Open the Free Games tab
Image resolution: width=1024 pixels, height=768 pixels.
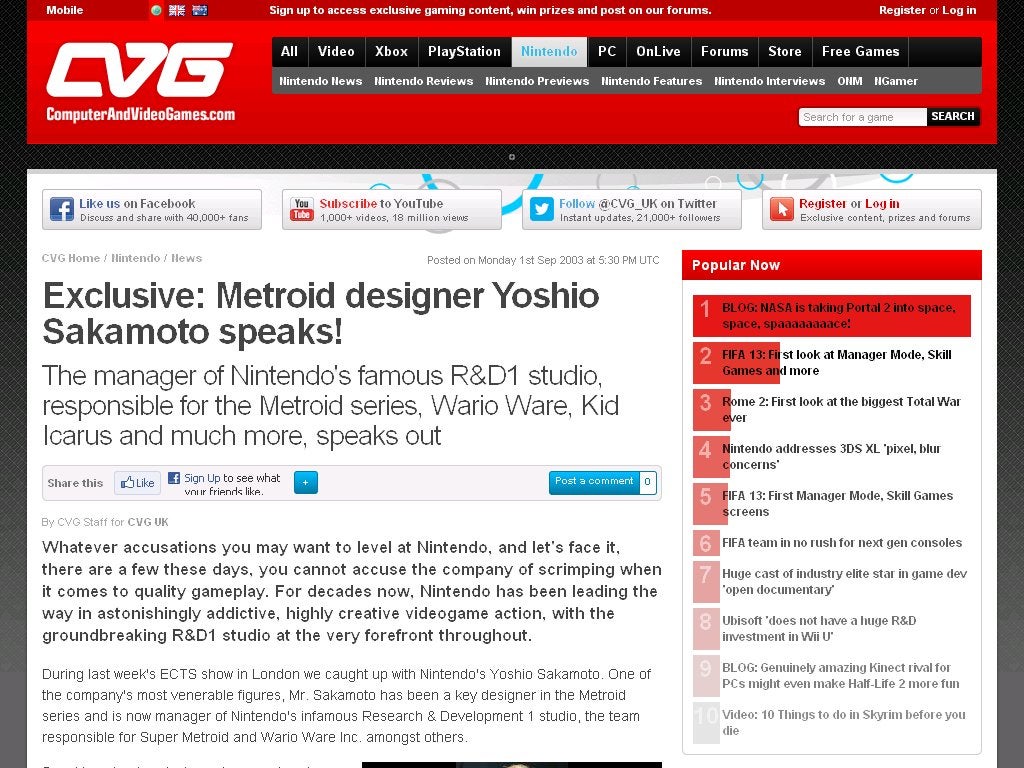861,52
